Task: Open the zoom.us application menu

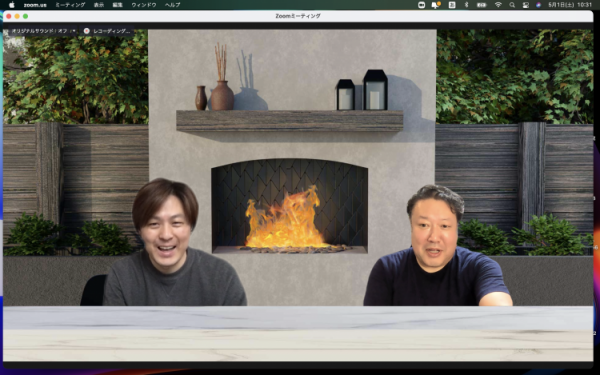Action: tap(35, 5)
